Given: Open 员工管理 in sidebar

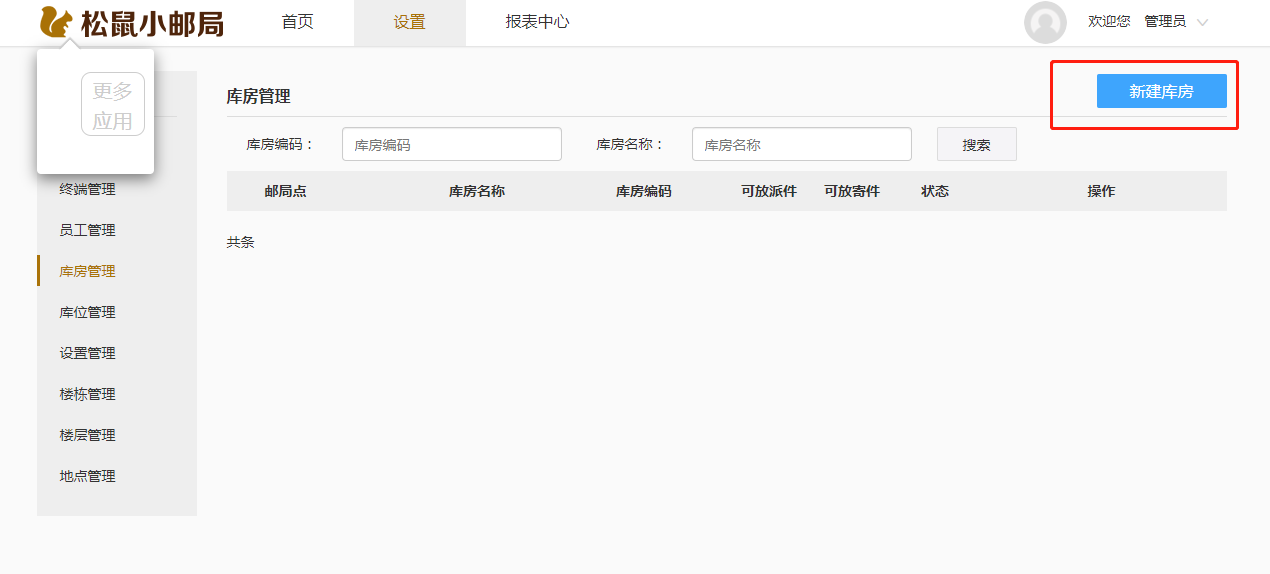Looking at the screenshot, I should click(x=88, y=231).
